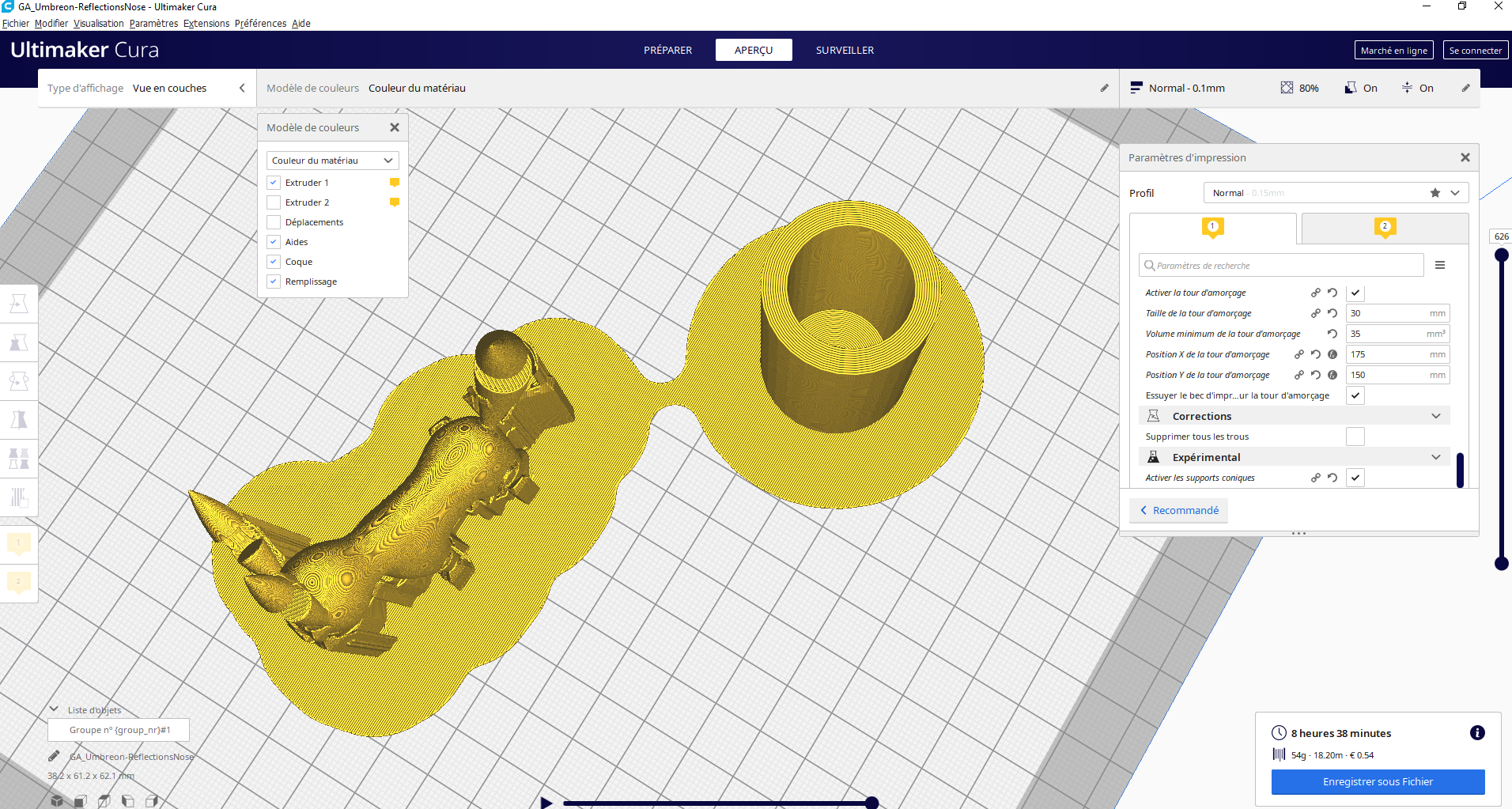This screenshot has width=1512, height=809.
Task: Uncheck Essuyer le bec on prime tower
Action: [1355, 395]
